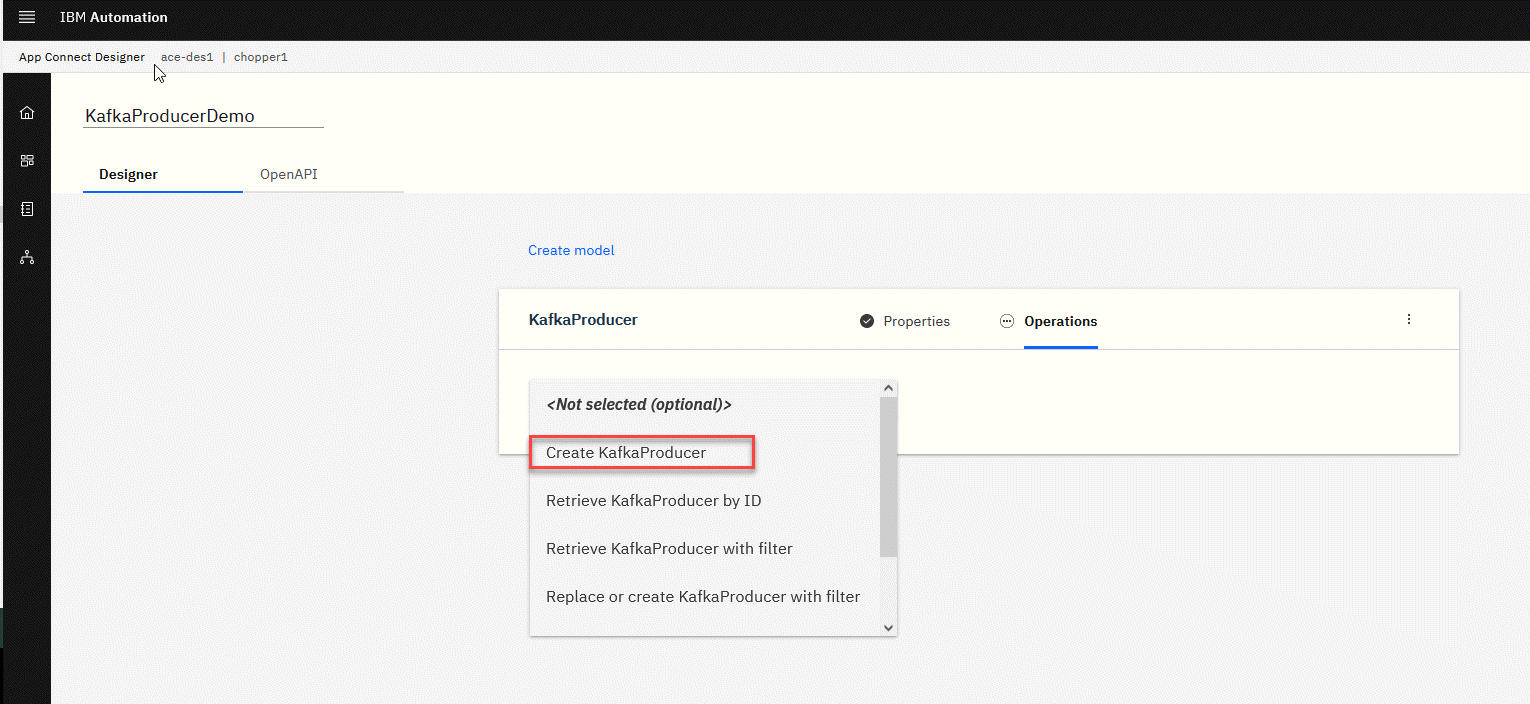This screenshot has height=704, width=1530.
Task: Click the Operations ellipsis status icon
Action: tap(1007, 321)
